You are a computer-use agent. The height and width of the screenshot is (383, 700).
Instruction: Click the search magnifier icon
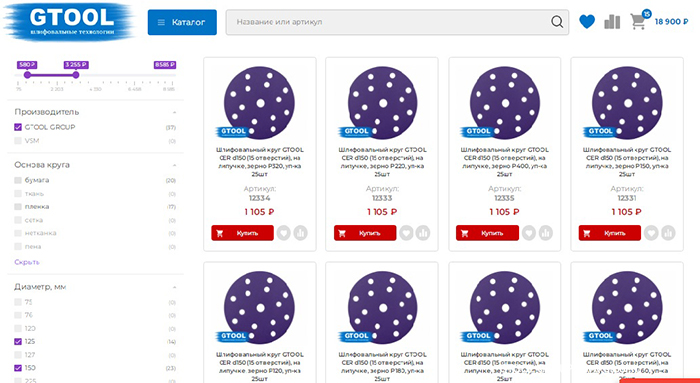[557, 22]
